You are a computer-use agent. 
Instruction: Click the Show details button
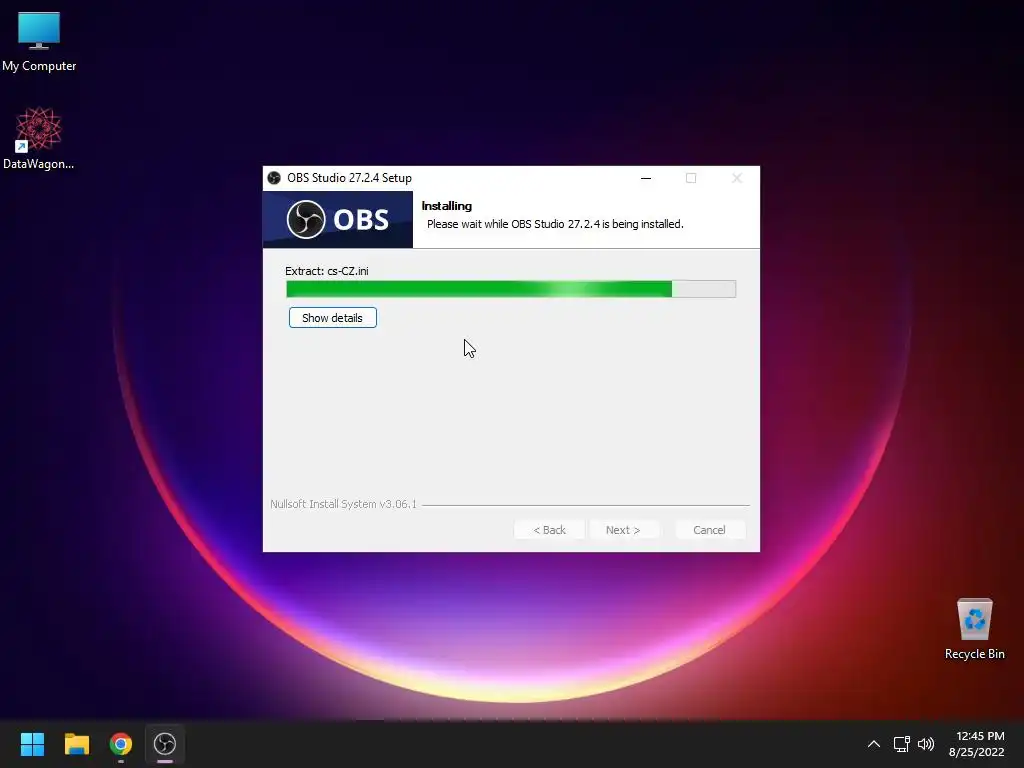pyautogui.click(x=332, y=318)
